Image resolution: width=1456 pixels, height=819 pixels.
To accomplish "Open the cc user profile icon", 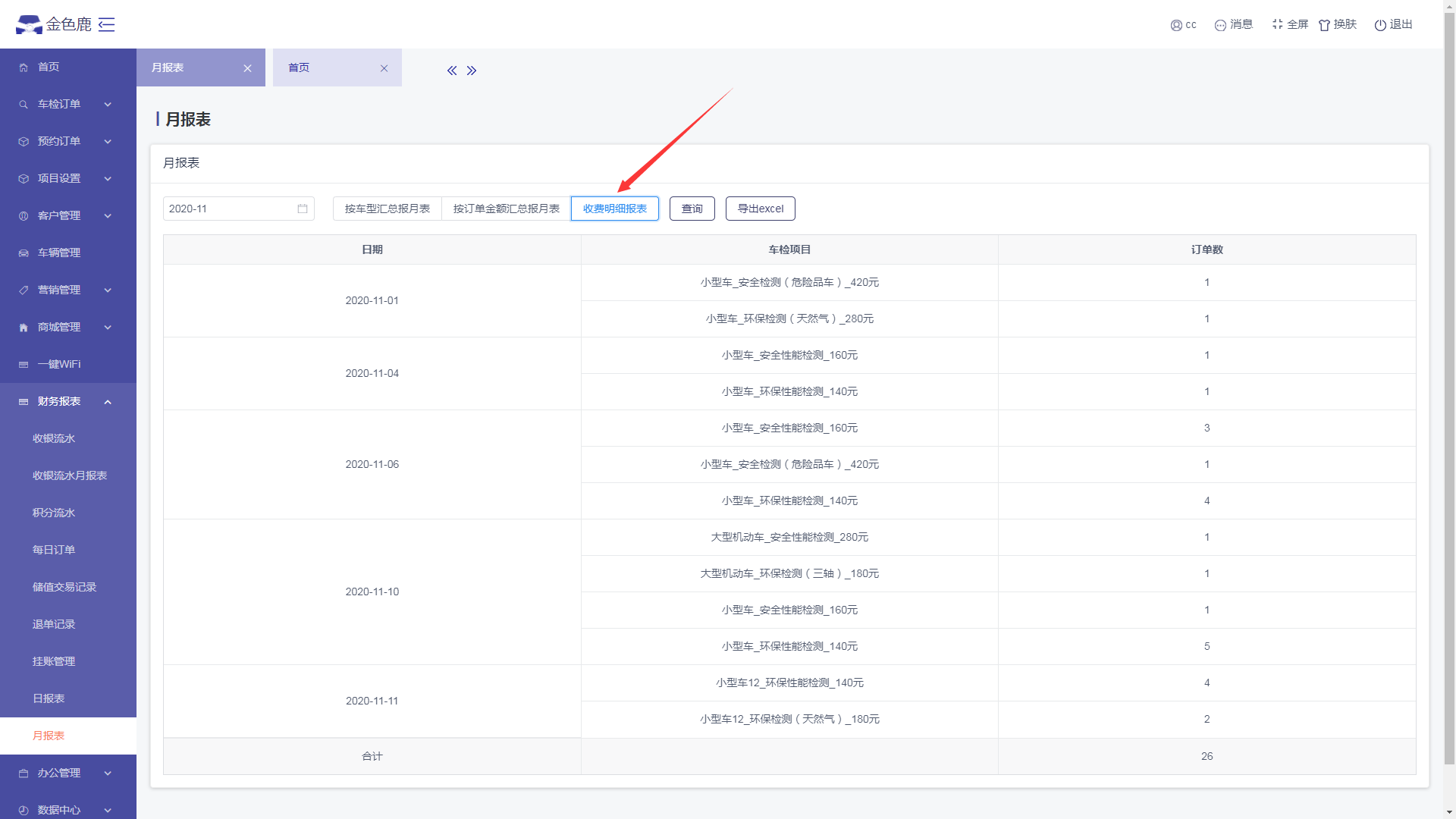I will [1176, 25].
